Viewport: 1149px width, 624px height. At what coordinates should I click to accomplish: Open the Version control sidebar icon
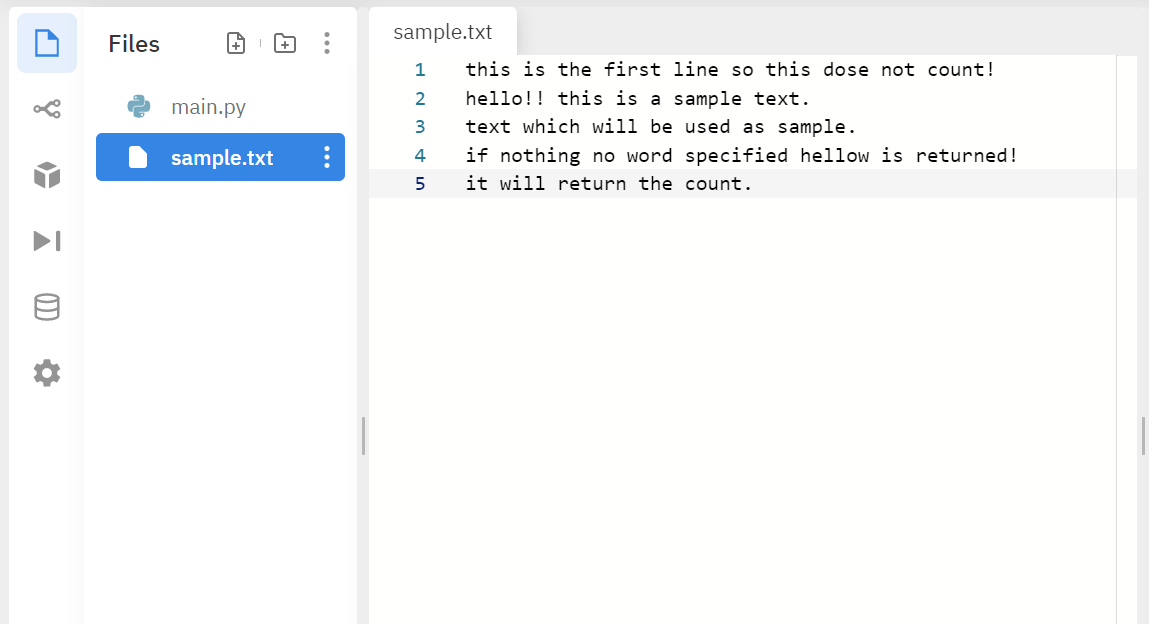tap(47, 109)
